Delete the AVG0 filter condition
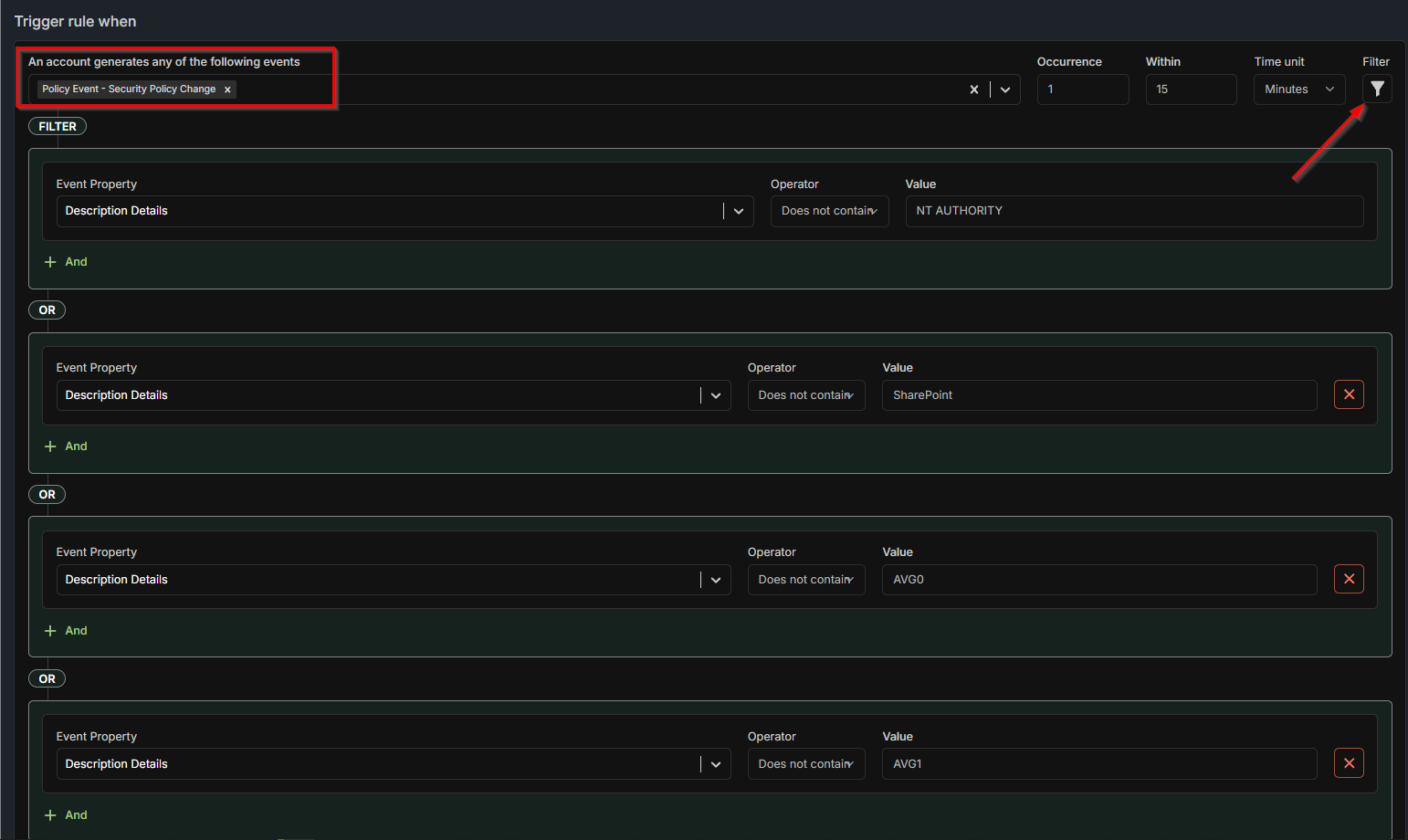1408x840 pixels. 1349,579
